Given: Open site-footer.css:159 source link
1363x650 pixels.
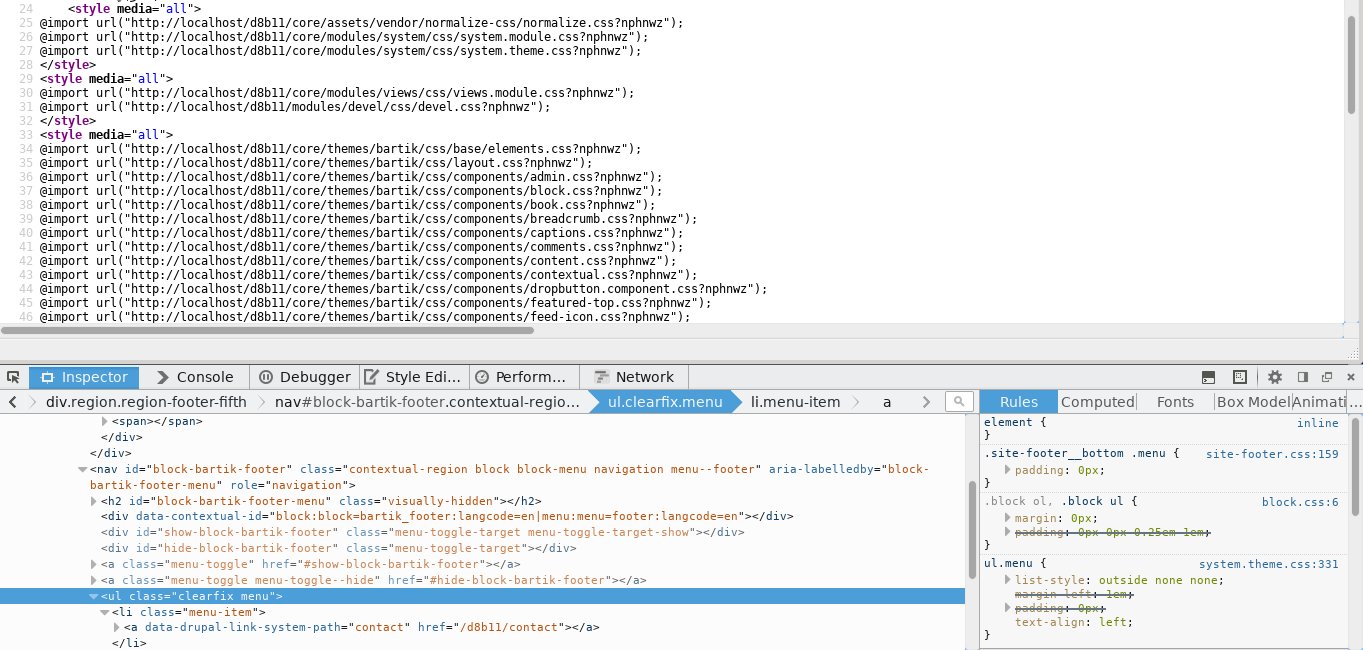Looking at the screenshot, I should 1272,454.
